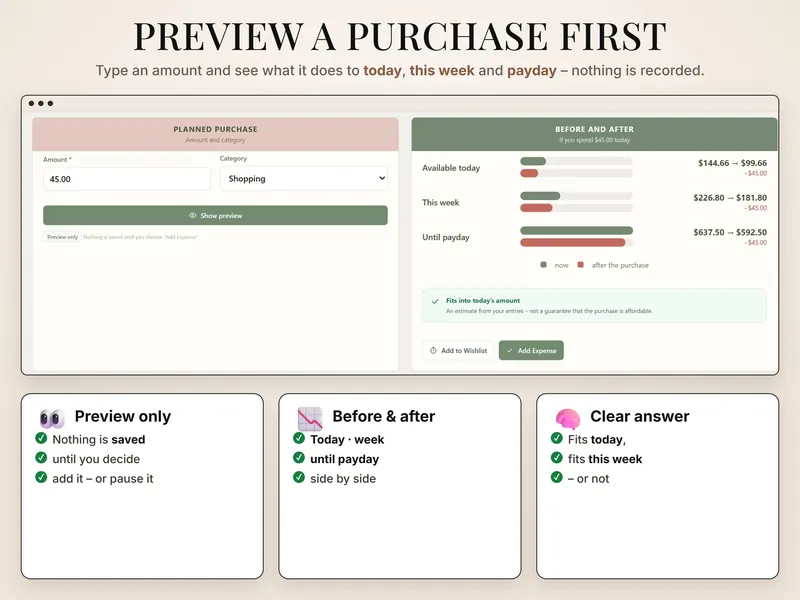This screenshot has height=600, width=800.
Task: Click the gray 'now' legend swatch
Action: click(543, 265)
